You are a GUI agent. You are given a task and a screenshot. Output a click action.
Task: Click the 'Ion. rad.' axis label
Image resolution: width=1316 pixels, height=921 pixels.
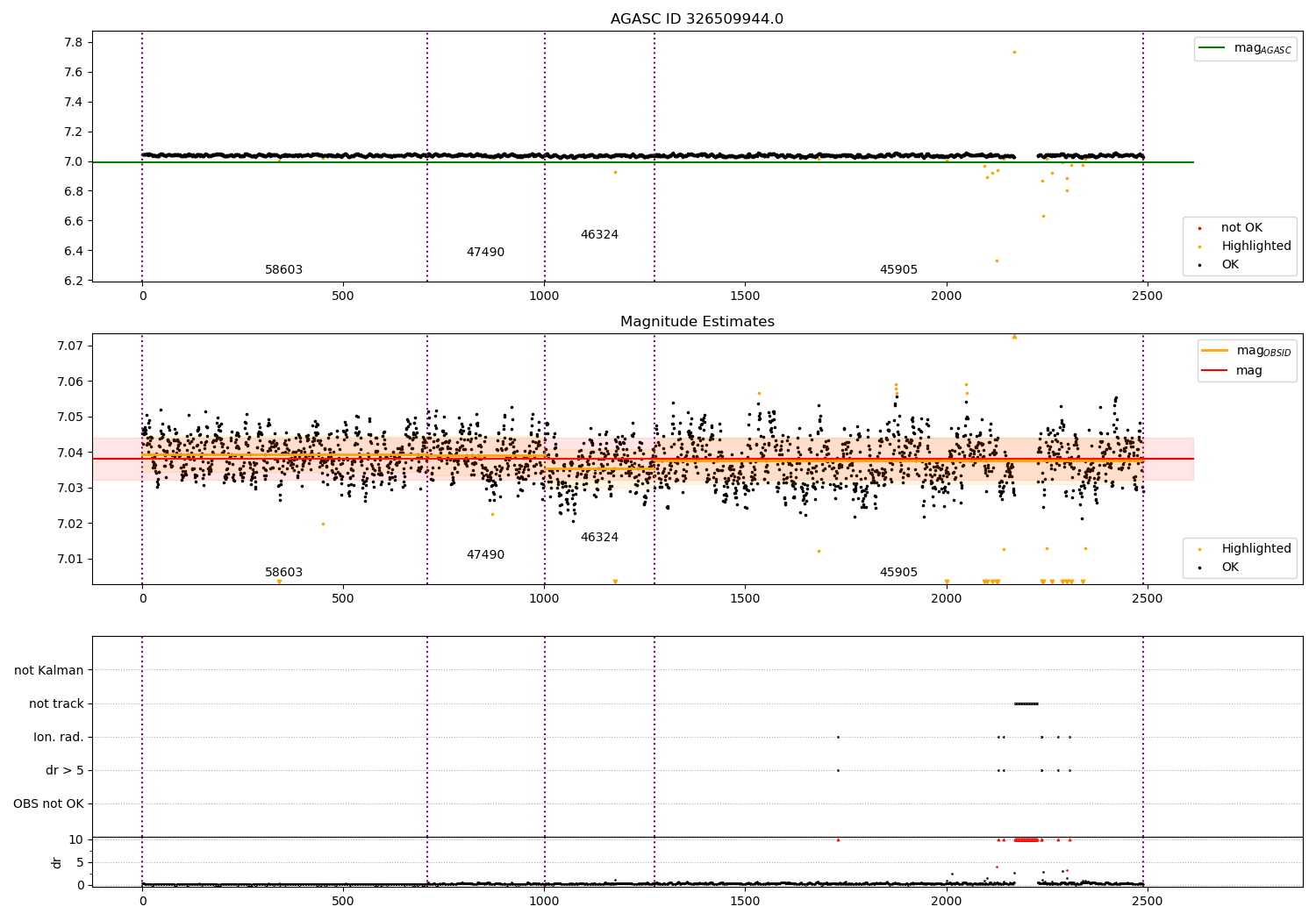click(x=59, y=738)
